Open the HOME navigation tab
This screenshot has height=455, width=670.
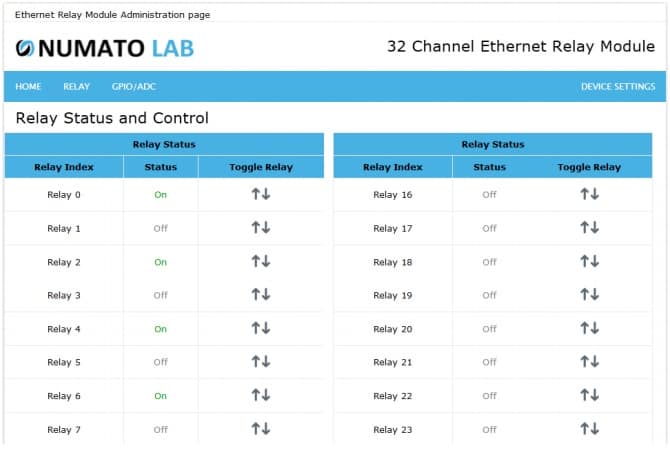28,87
